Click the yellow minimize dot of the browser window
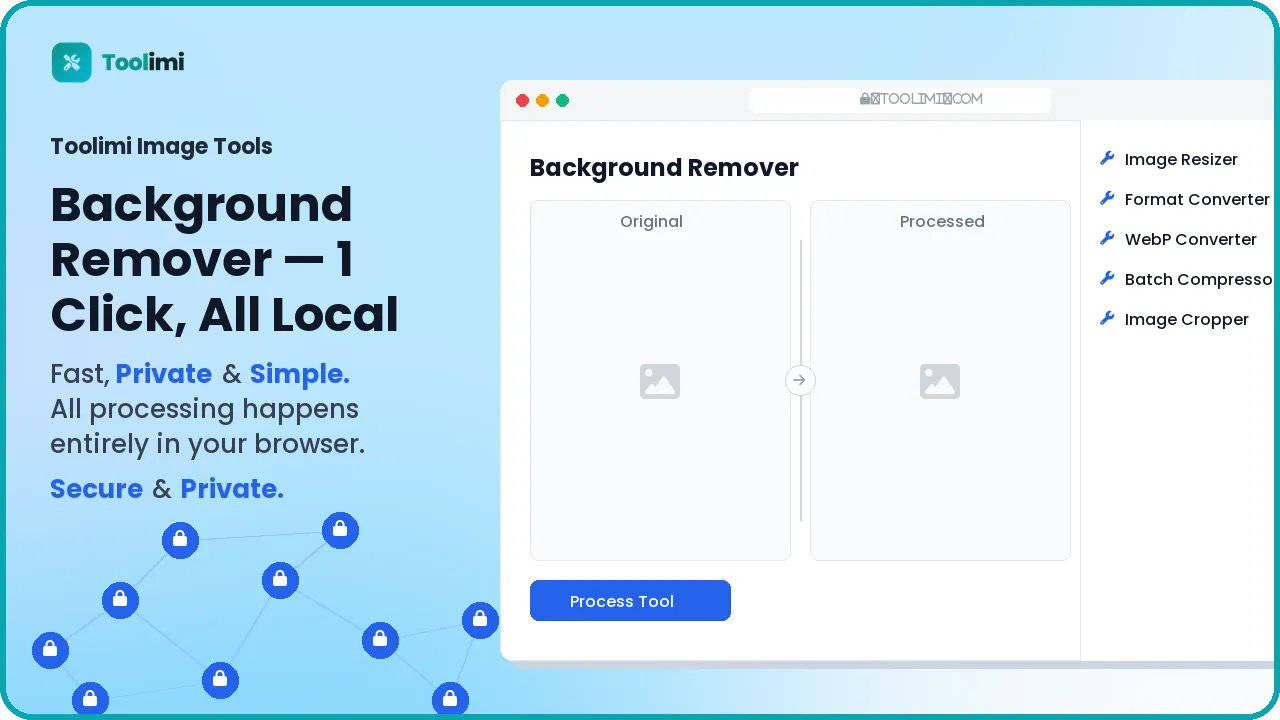This screenshot has height=720, width=1280. click(542, 100)
